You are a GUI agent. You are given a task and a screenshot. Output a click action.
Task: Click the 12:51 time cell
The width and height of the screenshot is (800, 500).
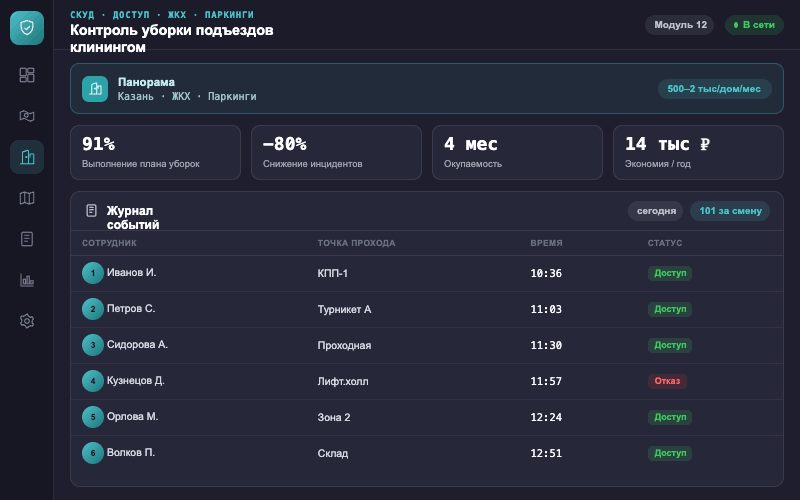click(x=546, y=453)
